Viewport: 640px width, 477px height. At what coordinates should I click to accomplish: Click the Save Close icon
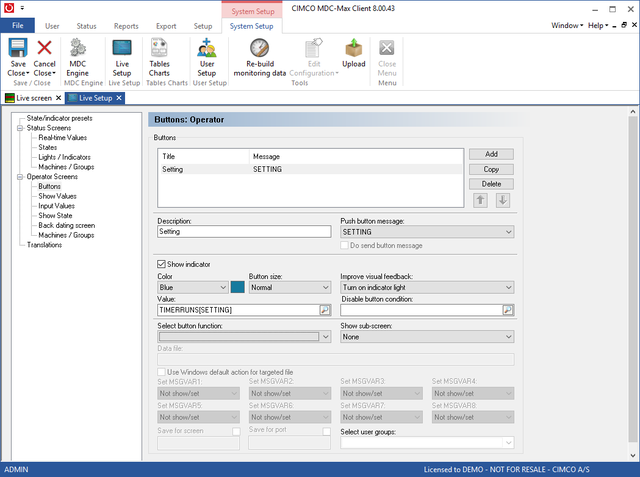point(18,49)
